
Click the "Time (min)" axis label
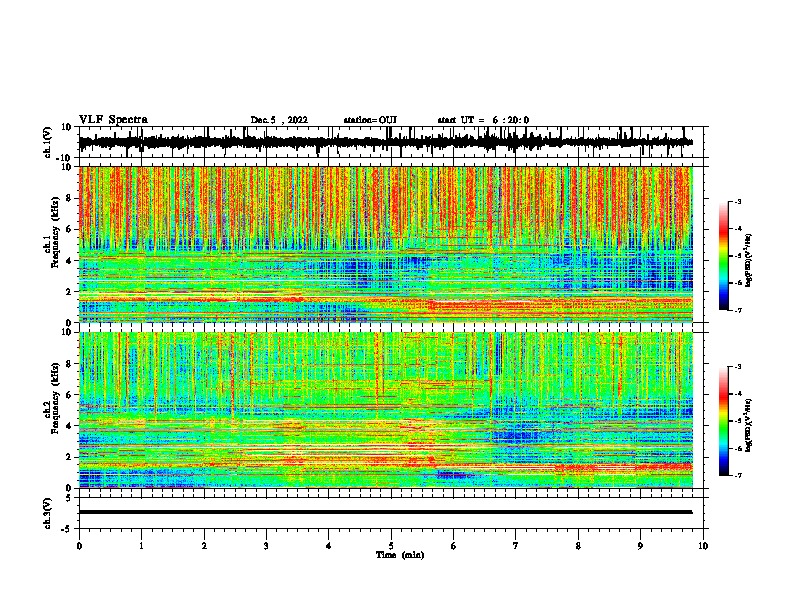pos(400,555)
